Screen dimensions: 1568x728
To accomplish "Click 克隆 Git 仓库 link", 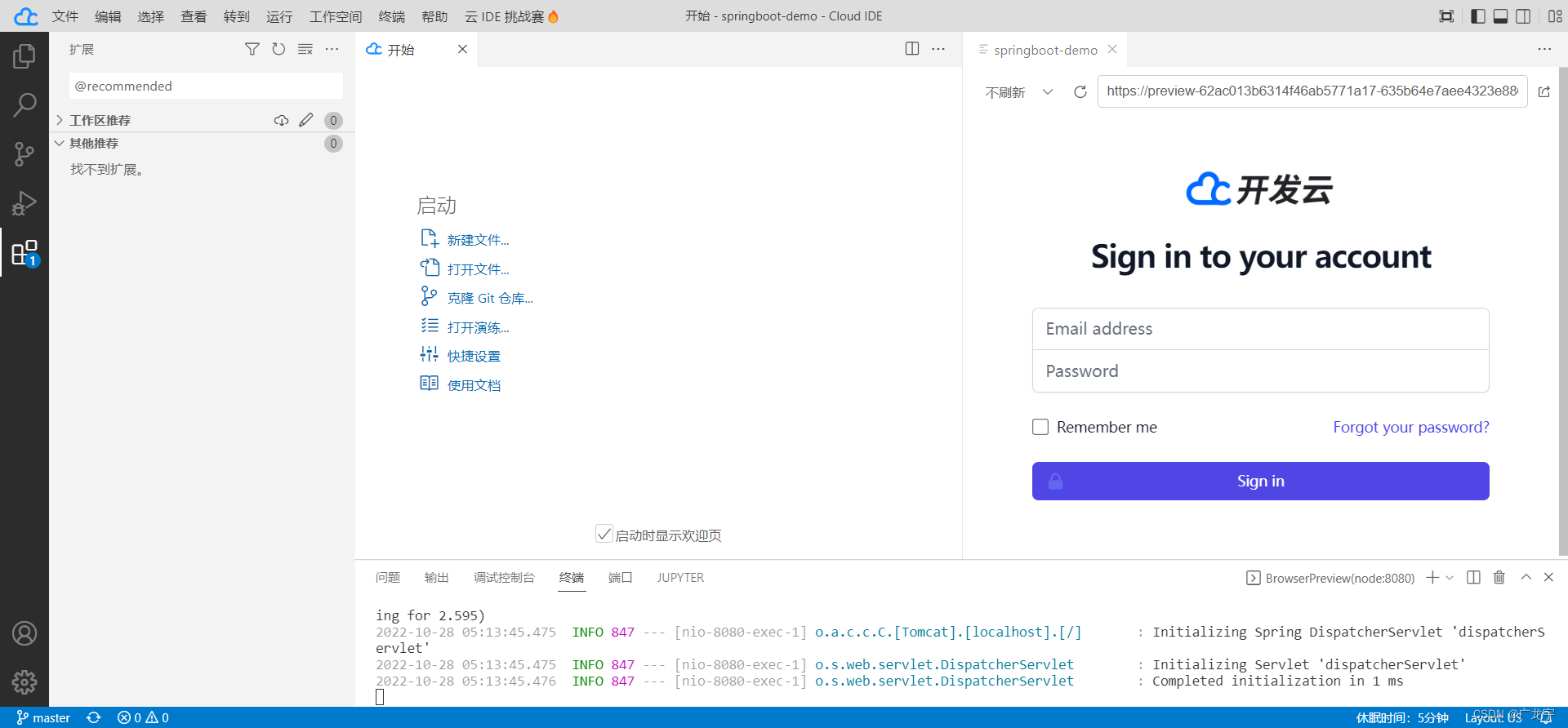I will click(490, 298).
